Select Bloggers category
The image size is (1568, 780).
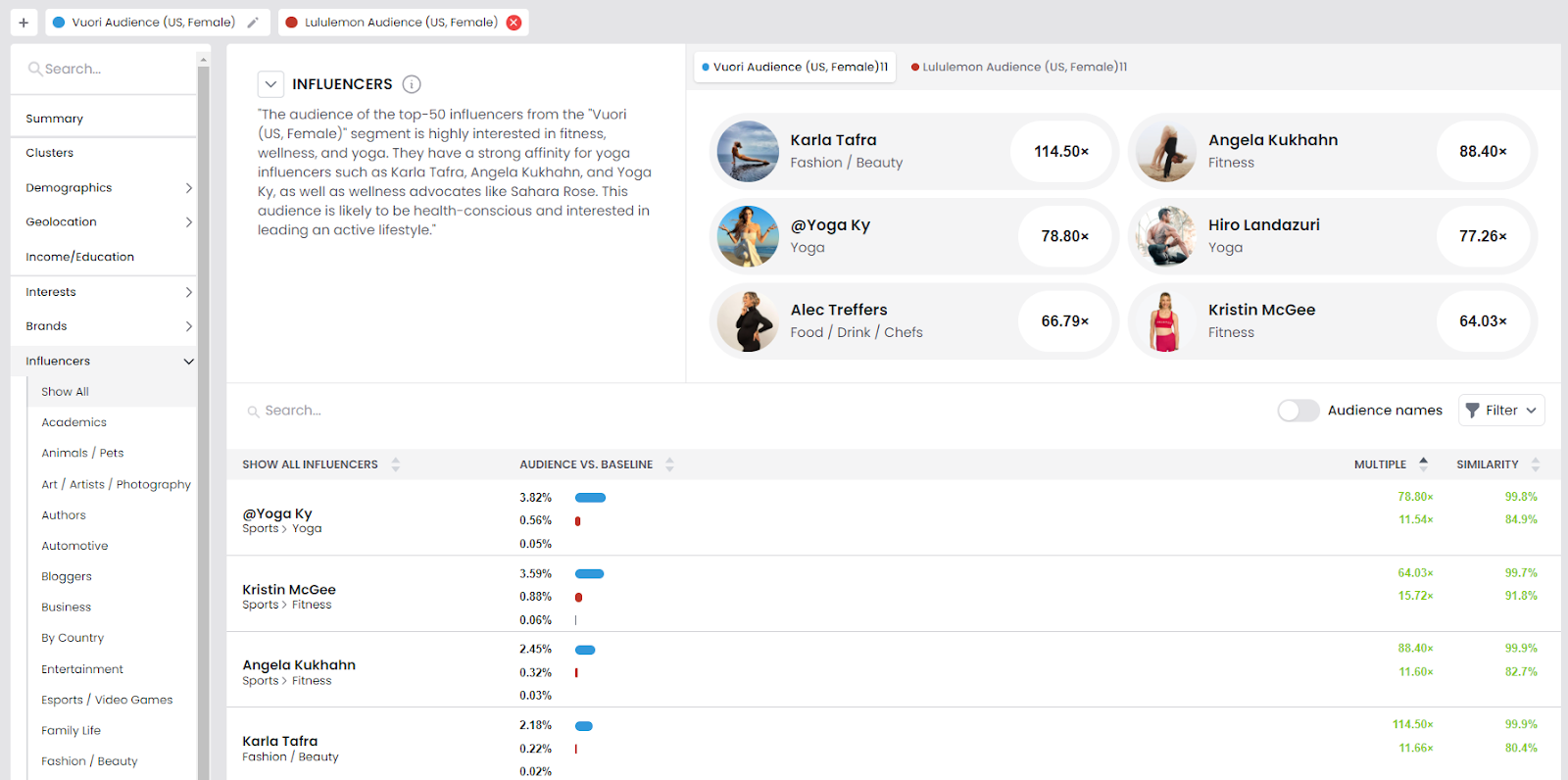[67, 576]
